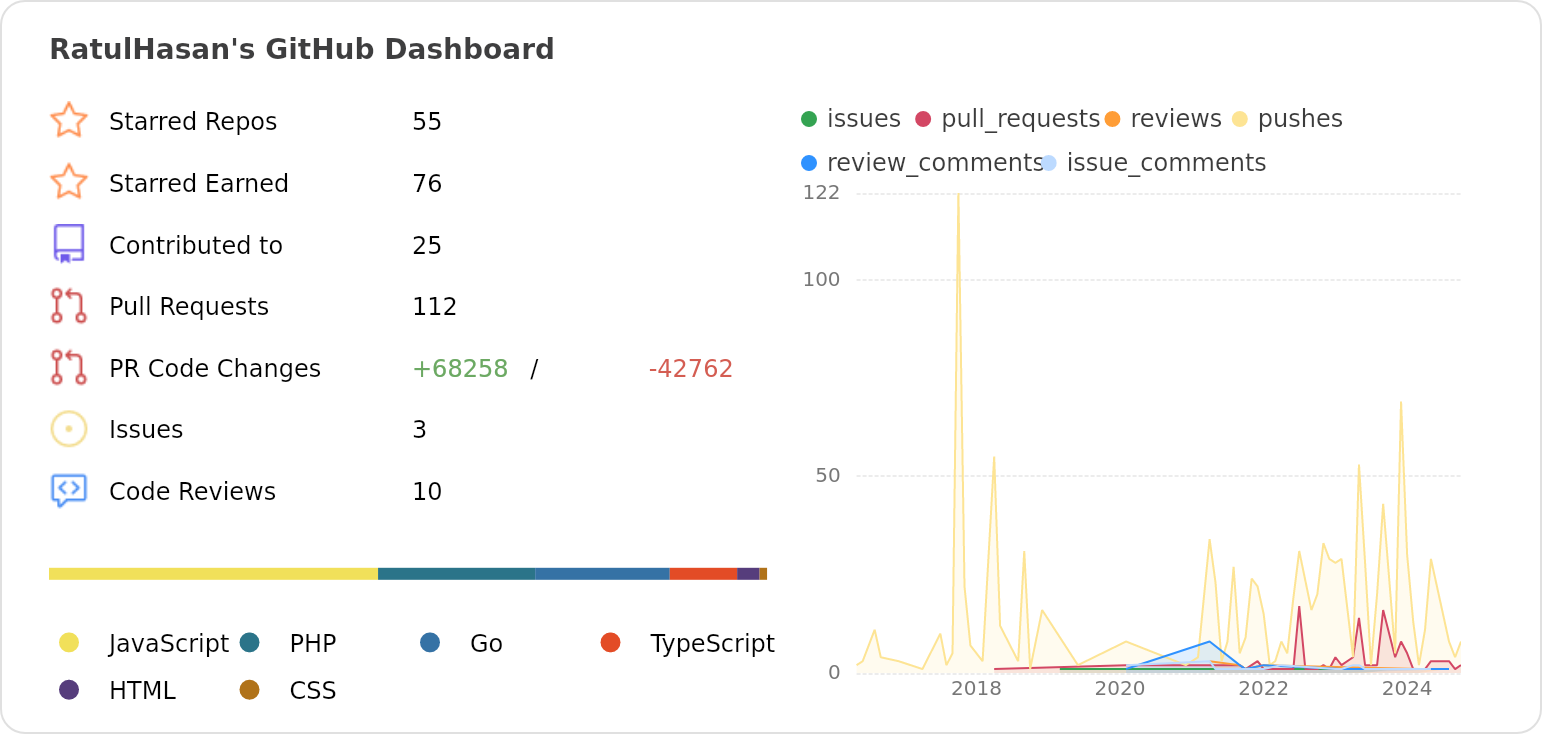Click the PR Code Changes icon
This screenshot has width=1542, height=734.
(x=69, y=367)
